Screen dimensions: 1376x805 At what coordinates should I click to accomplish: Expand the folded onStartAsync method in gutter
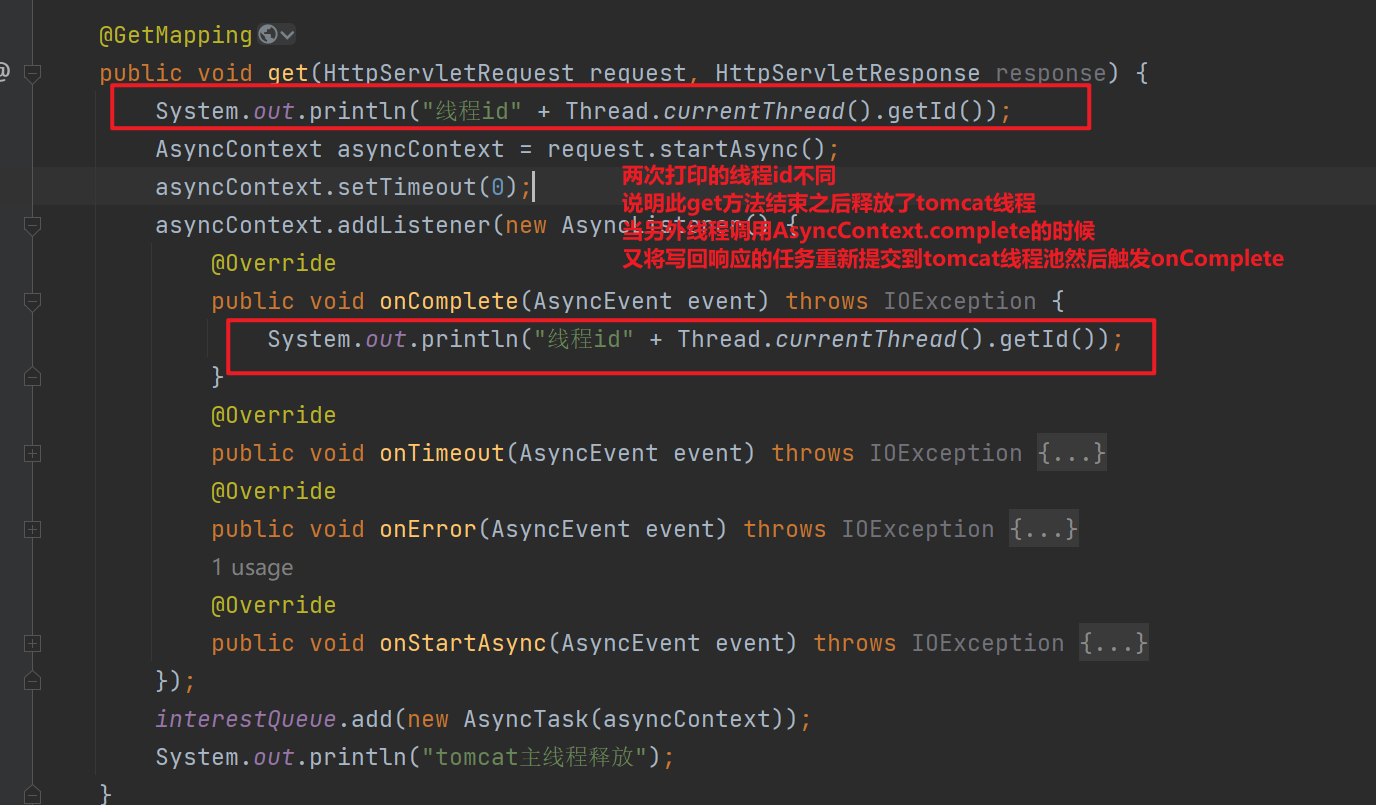click(x=32, y=643)
